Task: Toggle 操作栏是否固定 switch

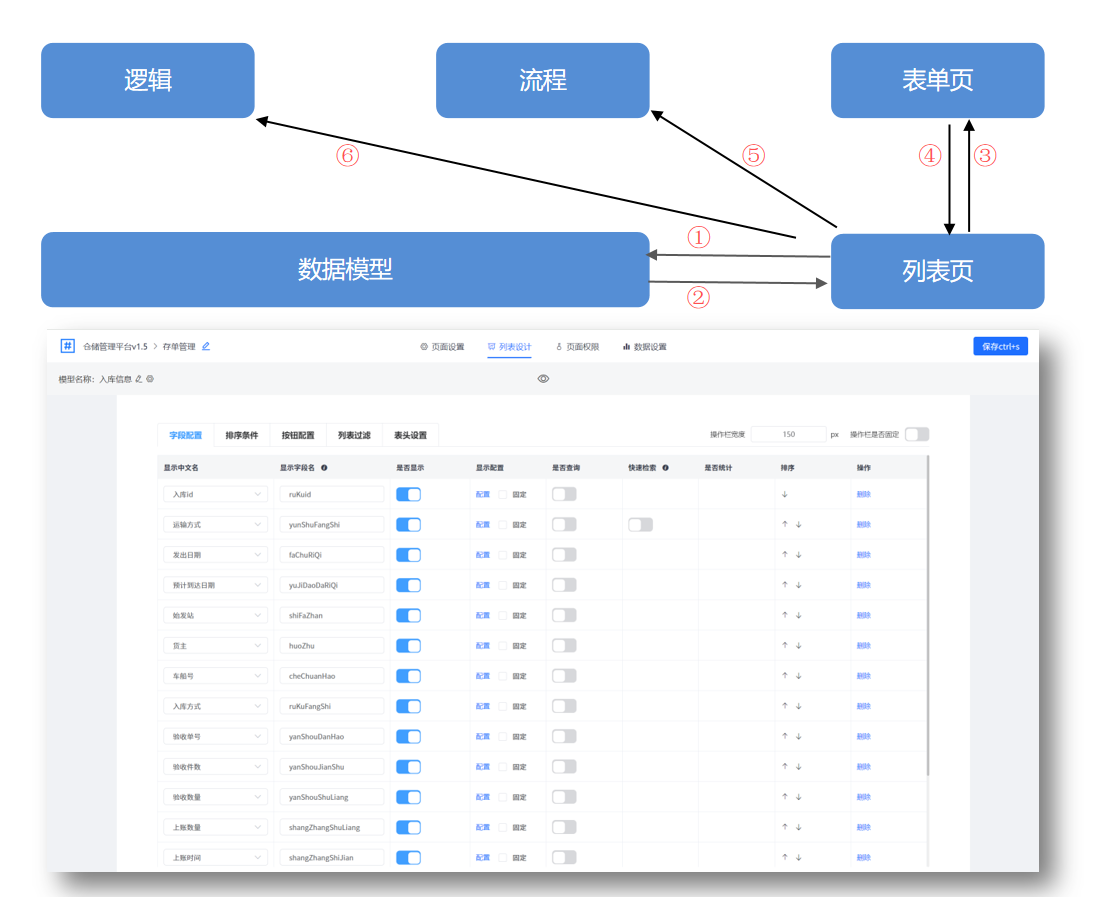Action: click(917, 435)
